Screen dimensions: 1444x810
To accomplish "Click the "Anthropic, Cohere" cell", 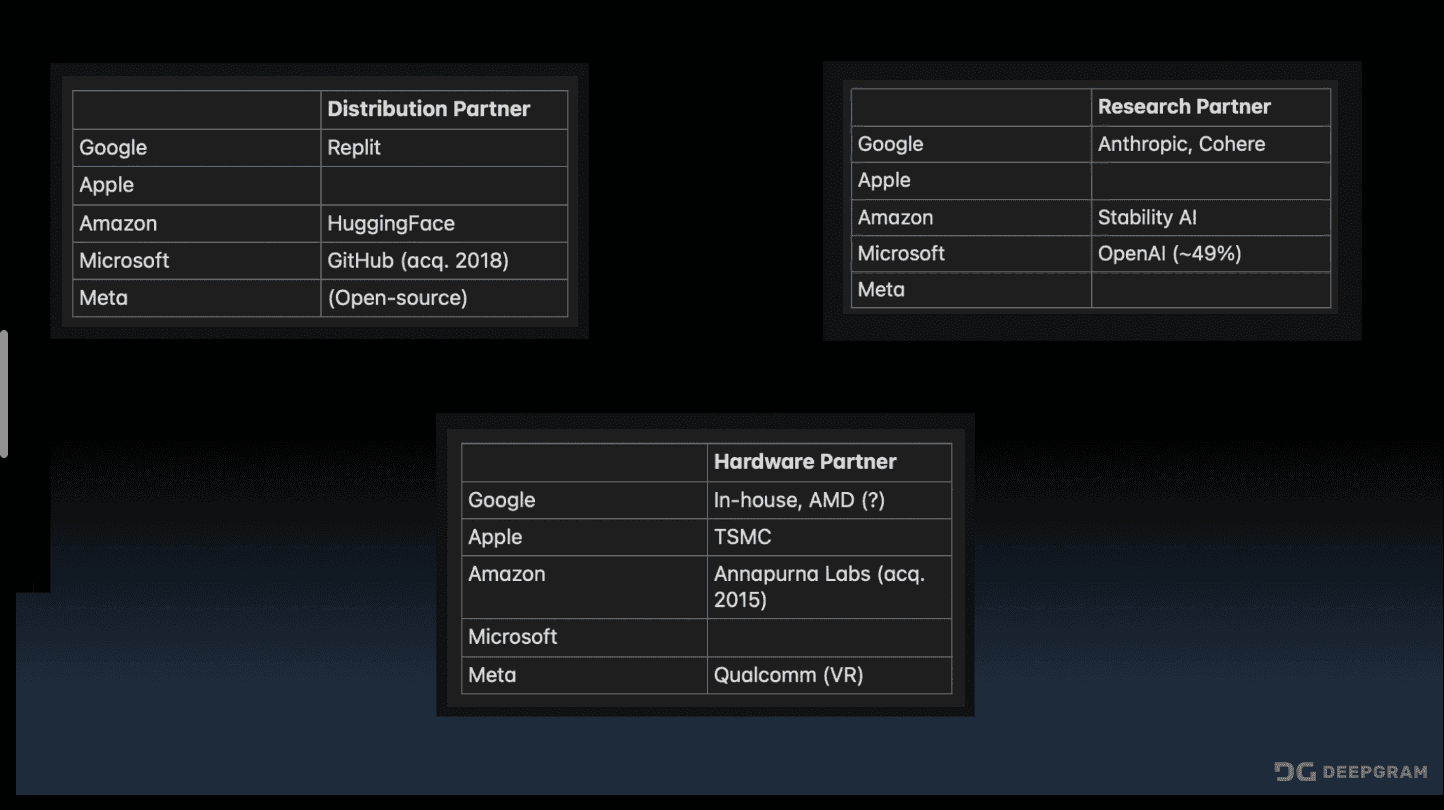I will 1211,144.
